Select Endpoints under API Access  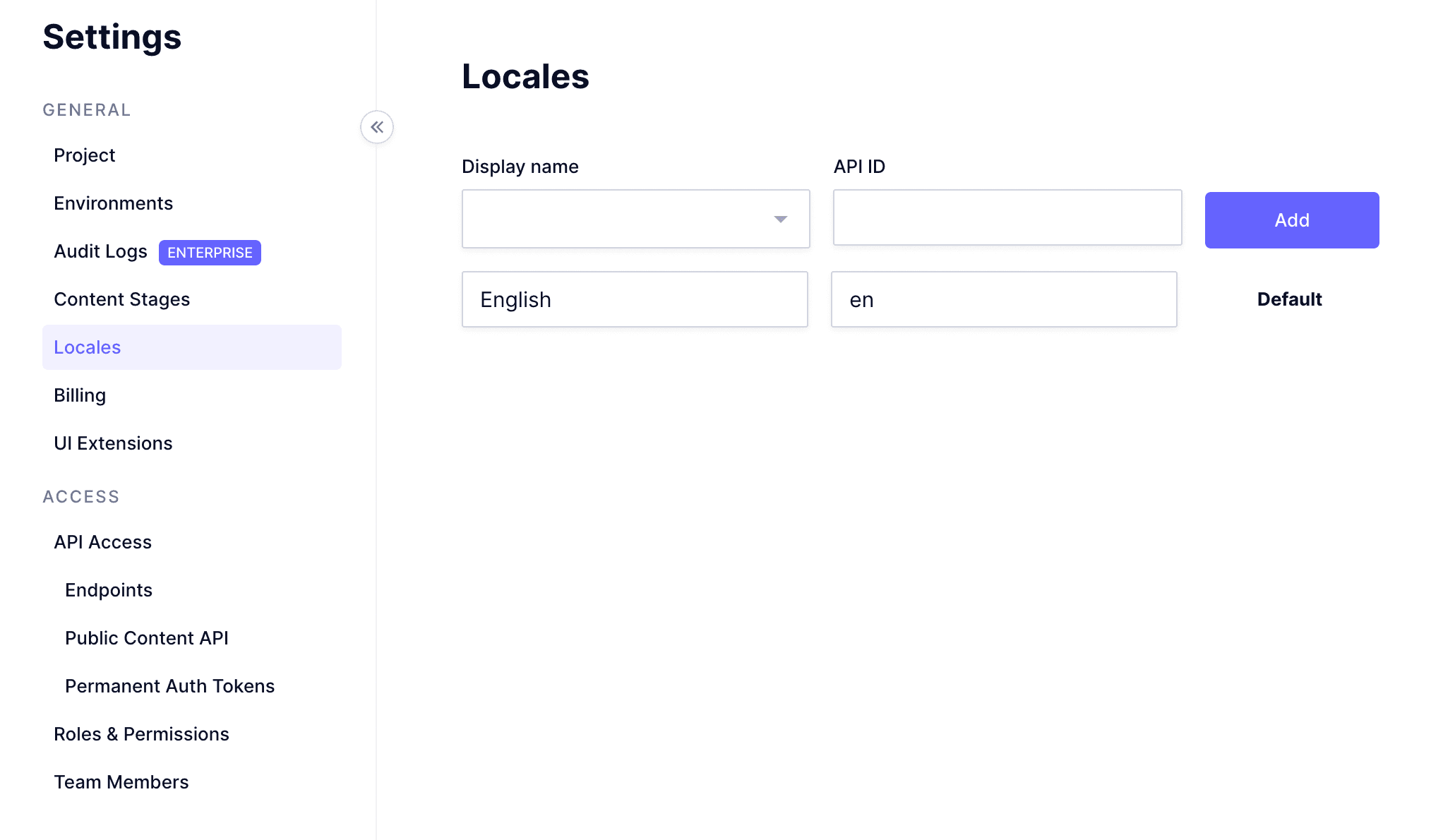coord(109,589)
